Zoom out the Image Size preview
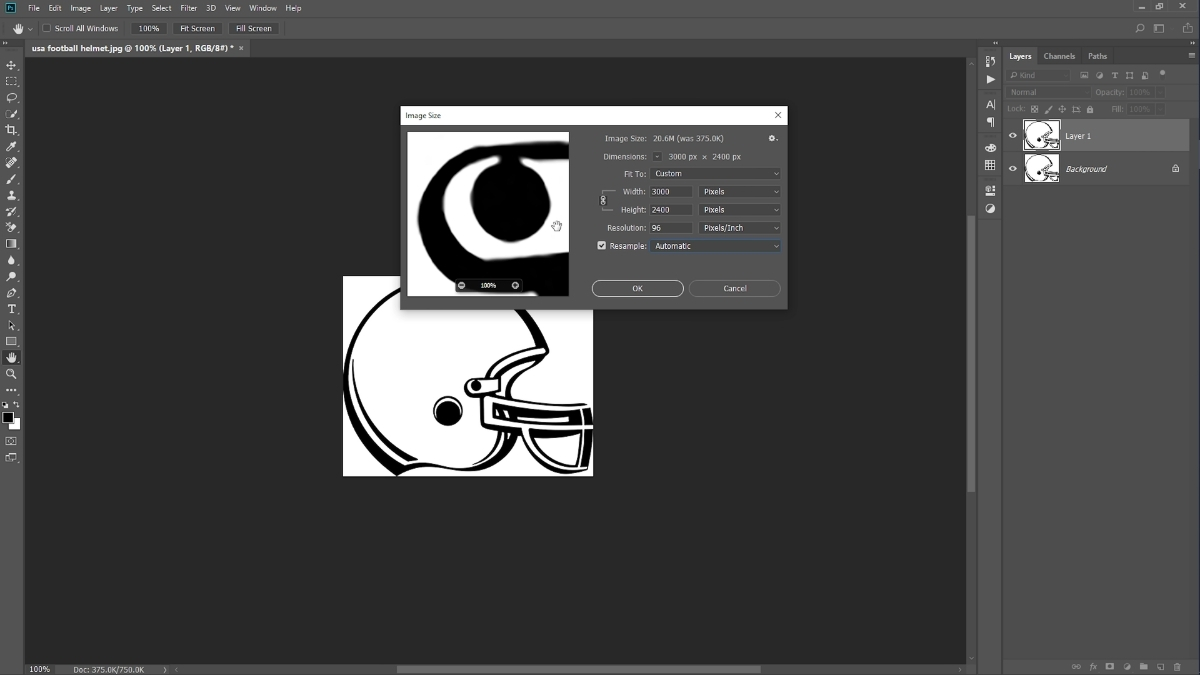 pos(461,285)
